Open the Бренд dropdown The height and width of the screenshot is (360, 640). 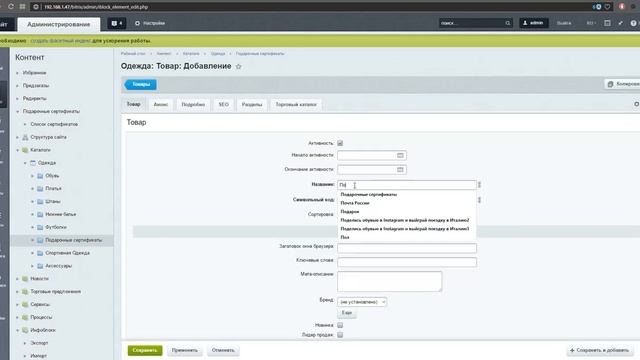tap(362, 302)
